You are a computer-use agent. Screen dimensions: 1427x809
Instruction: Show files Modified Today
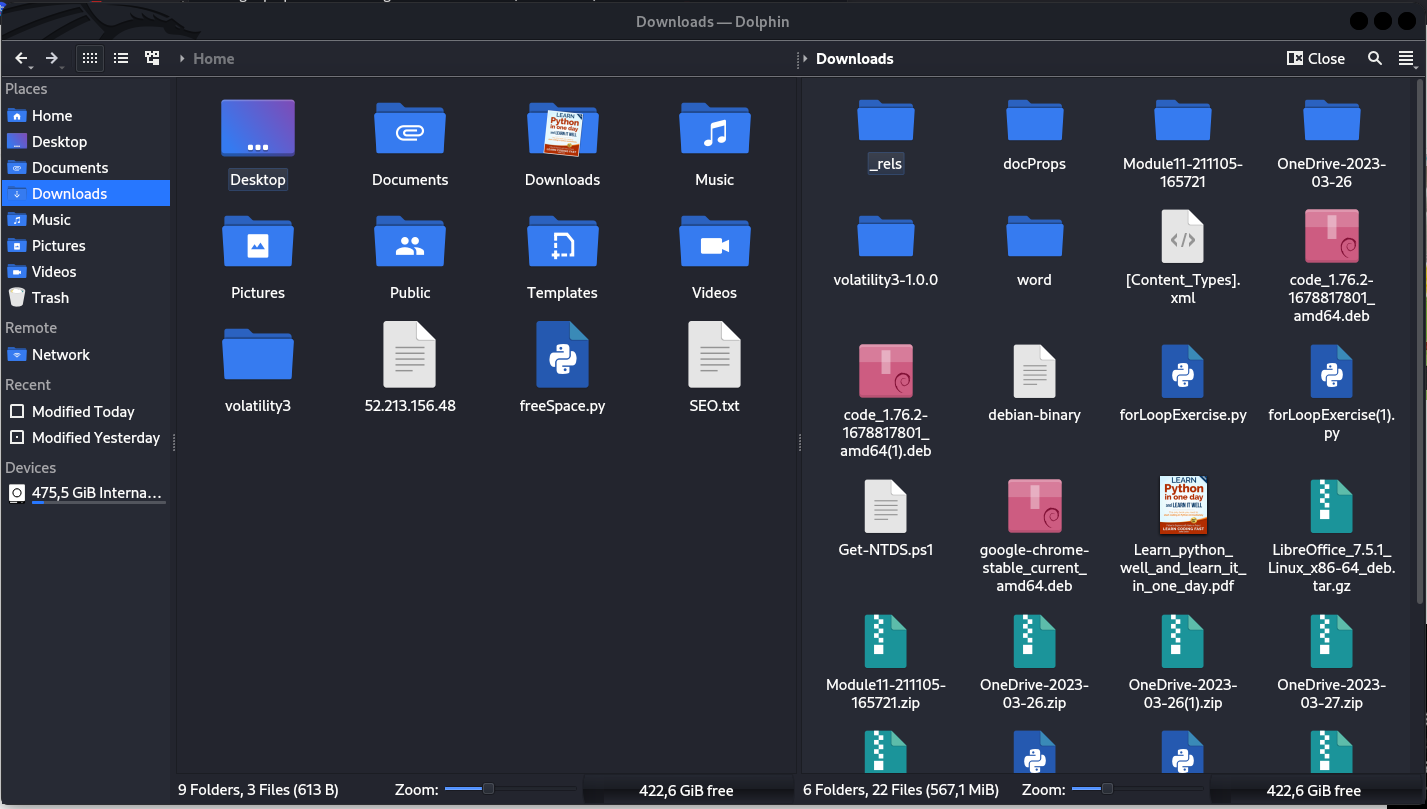tap(82, 411)
